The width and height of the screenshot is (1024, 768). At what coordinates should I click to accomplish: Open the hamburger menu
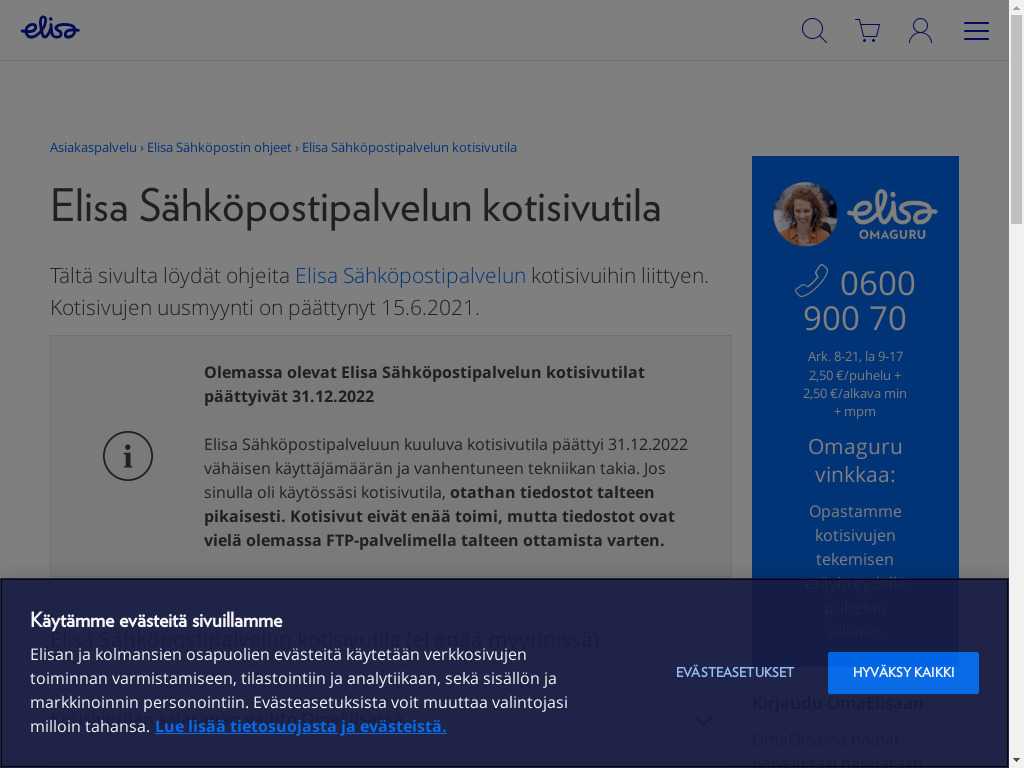[x=976, y=31]
